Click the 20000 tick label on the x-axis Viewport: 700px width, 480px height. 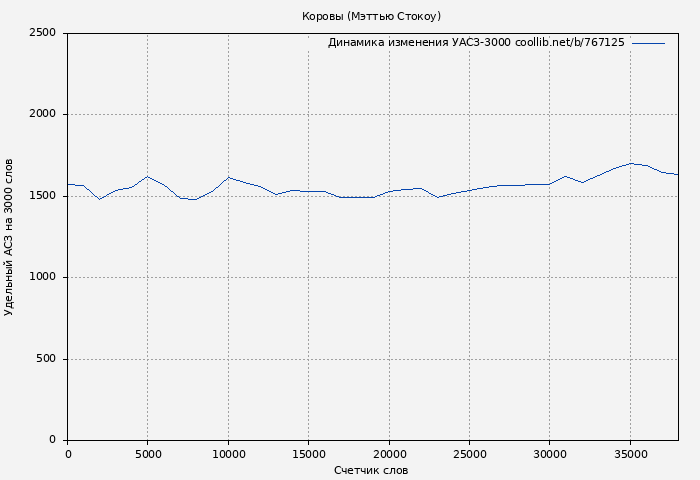pos(388,454)
